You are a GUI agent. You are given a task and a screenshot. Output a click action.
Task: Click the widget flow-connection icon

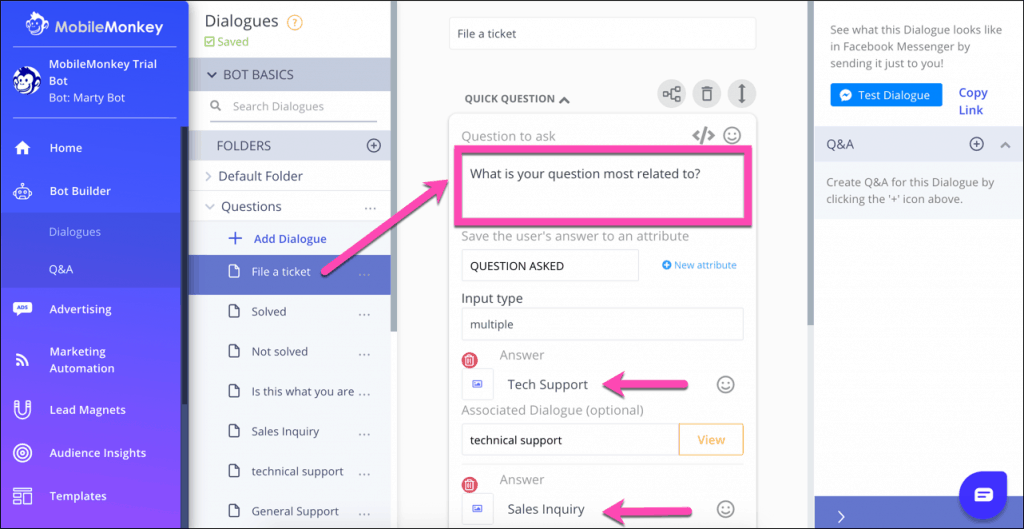(x=671, y=95)
